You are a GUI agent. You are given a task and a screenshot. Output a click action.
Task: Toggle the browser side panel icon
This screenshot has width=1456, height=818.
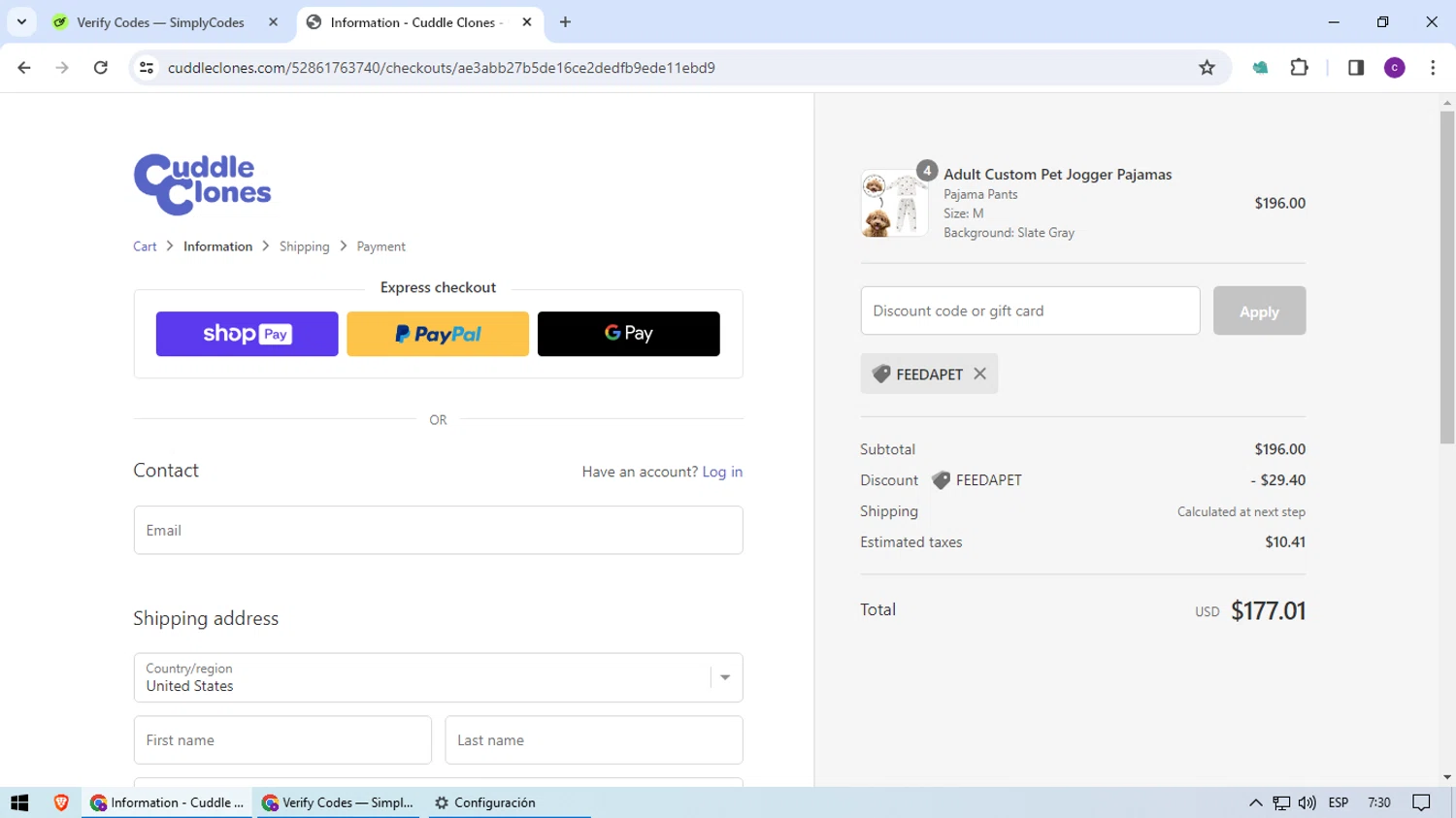[x=1356, y=68]
